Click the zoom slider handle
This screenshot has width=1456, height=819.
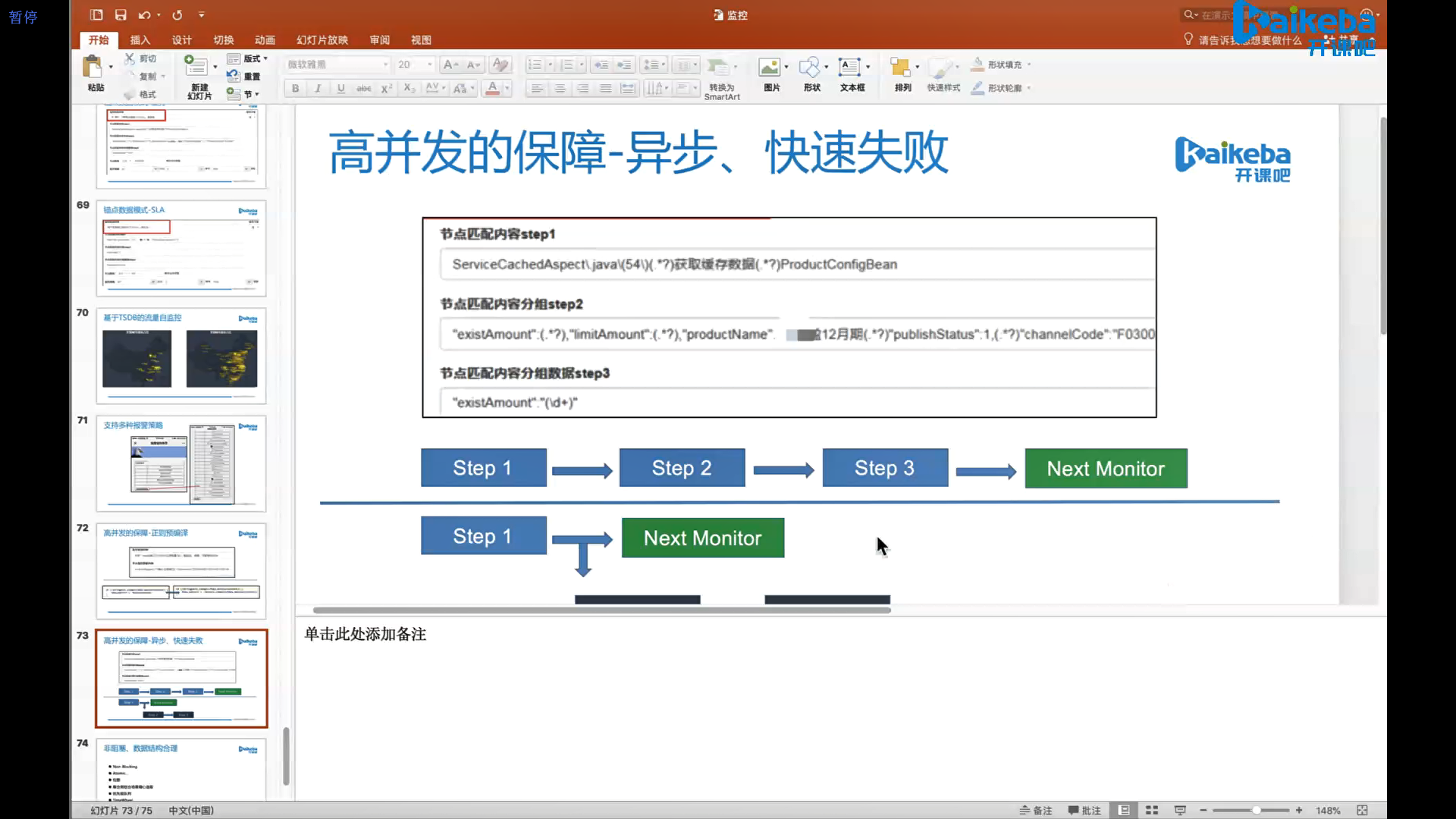1257,810
